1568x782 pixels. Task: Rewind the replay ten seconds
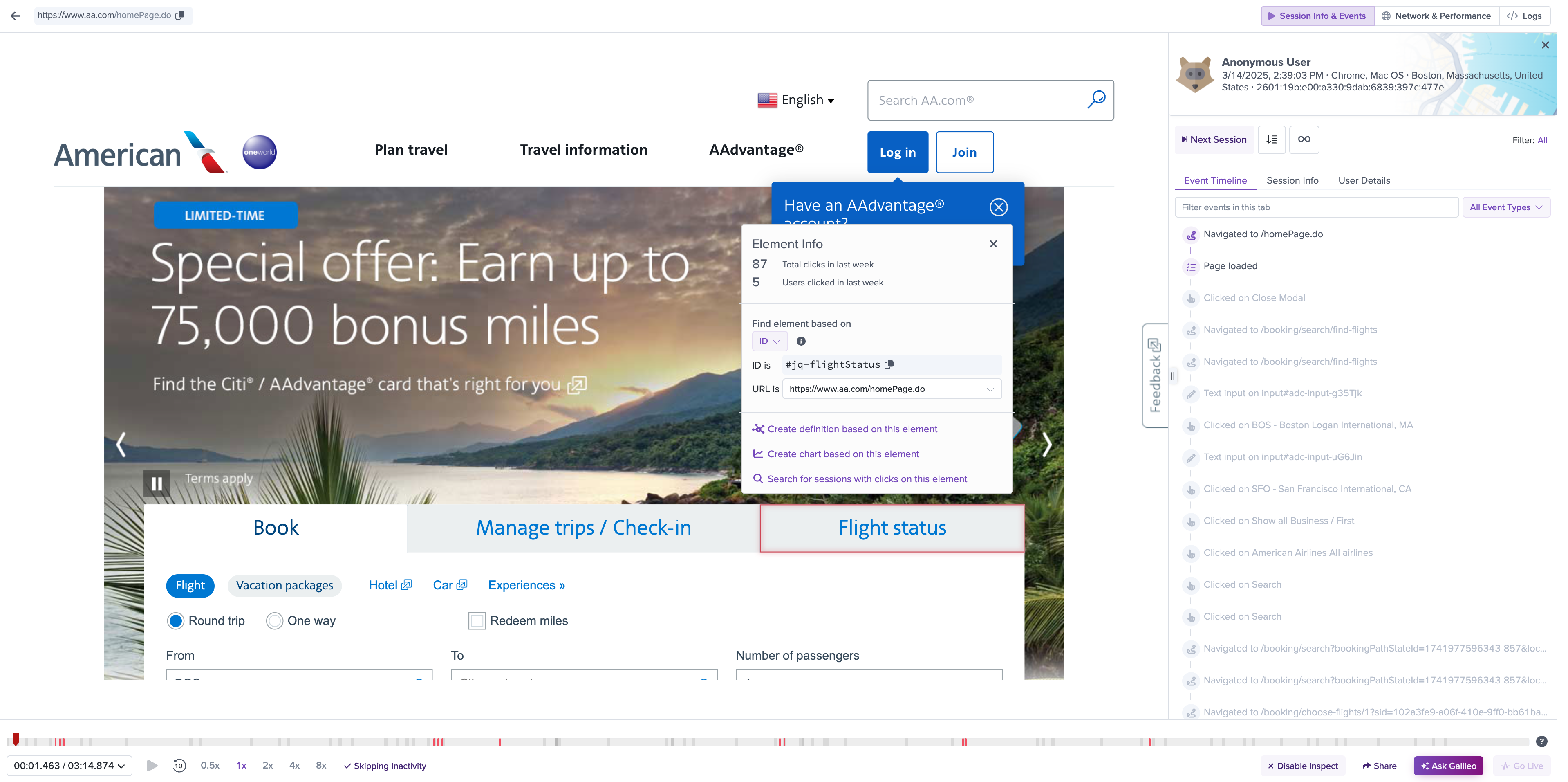pos(179,766)
